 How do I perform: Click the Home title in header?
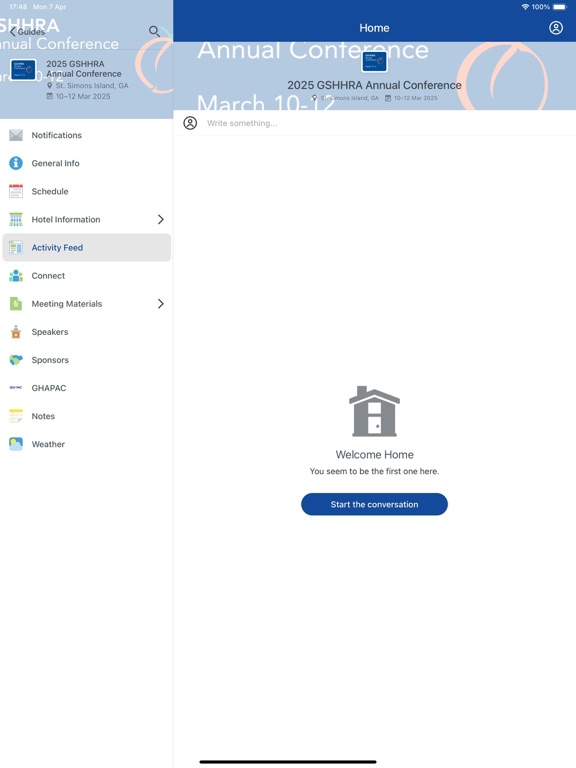point(374,28)
